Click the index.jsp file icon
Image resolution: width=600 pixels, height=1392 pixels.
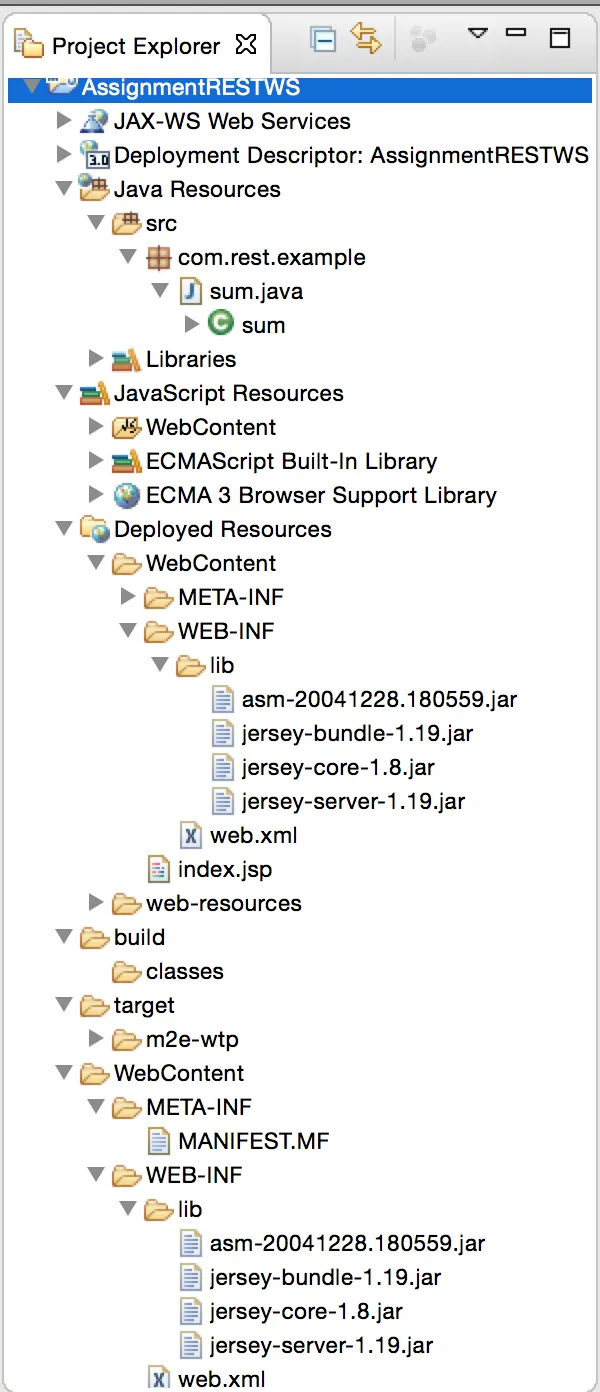[x=158, y=869]
